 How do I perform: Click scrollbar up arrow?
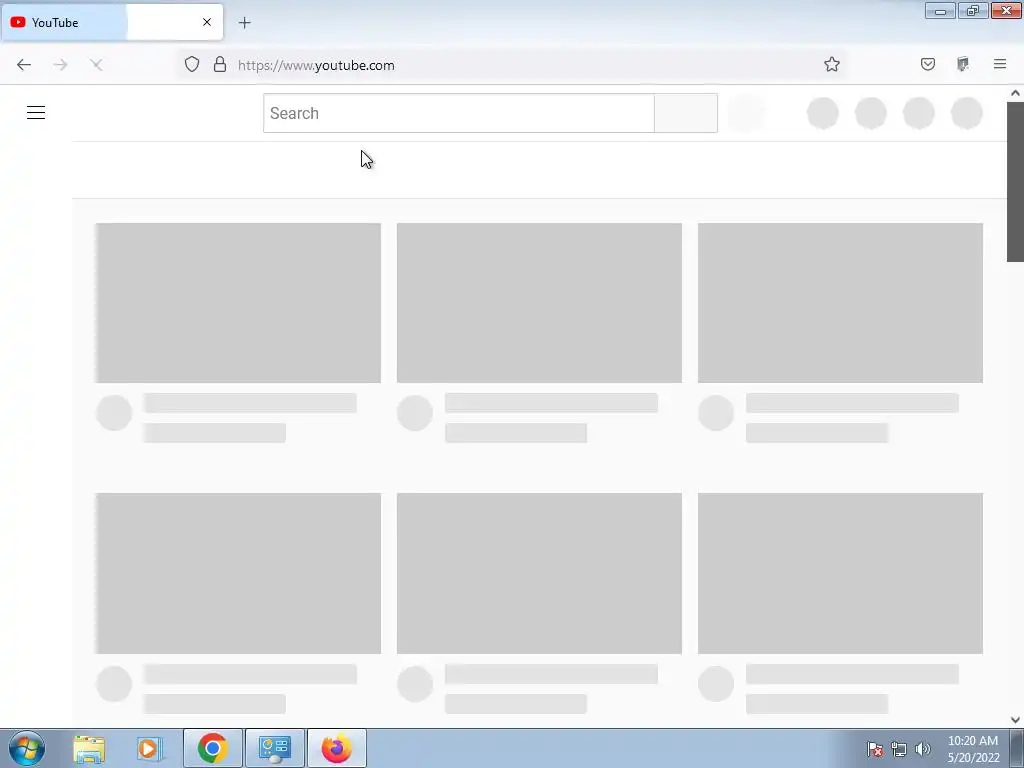coord(1015,93)
